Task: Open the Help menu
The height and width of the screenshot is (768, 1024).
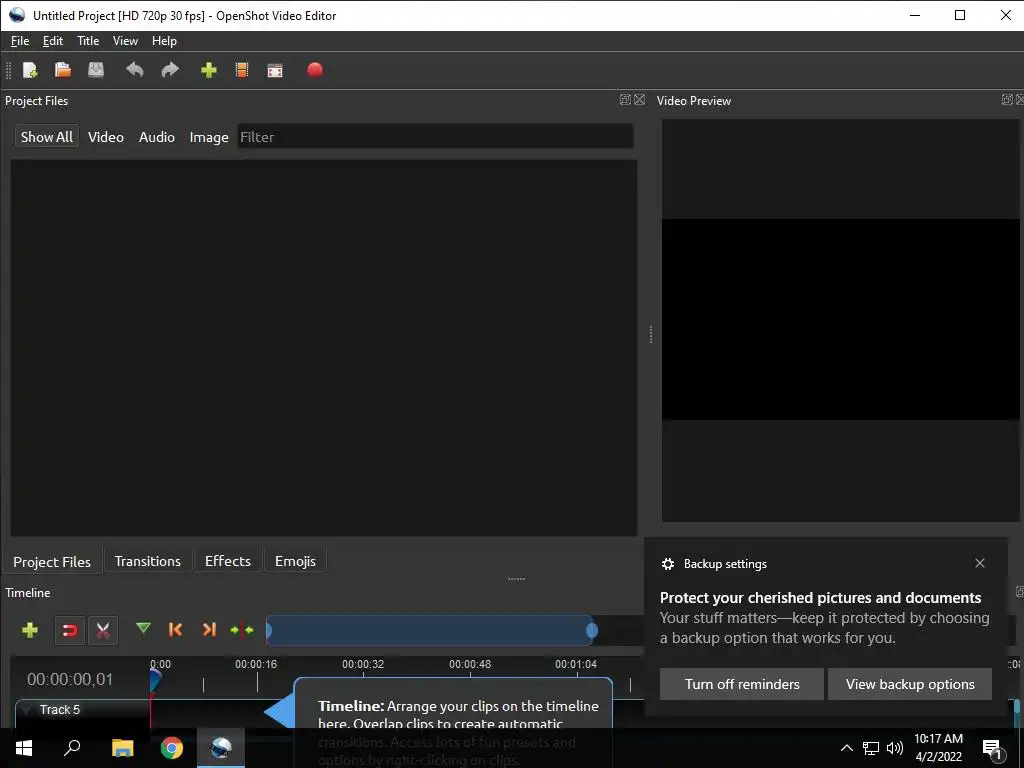Action: click(x=164, y=40)
